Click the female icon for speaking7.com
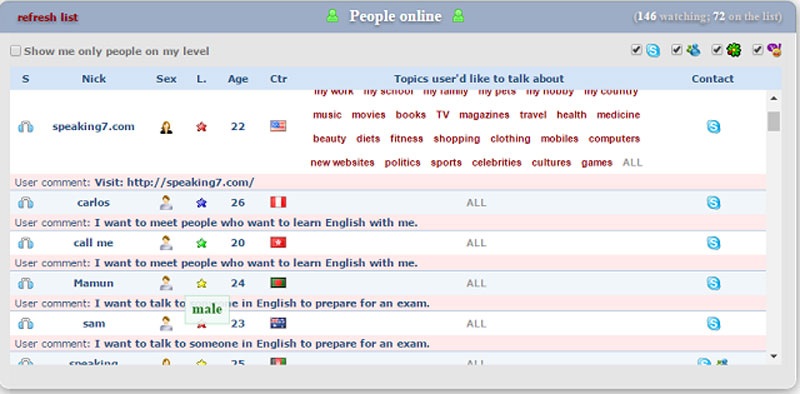Image resolution: width=800 pixels, height=394 pixels. pyautogui.click(x=166, y=127)
